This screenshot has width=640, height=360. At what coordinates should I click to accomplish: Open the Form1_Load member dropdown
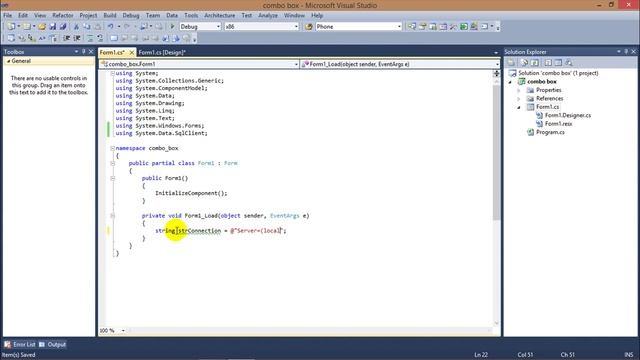click(x=497, y=64)
